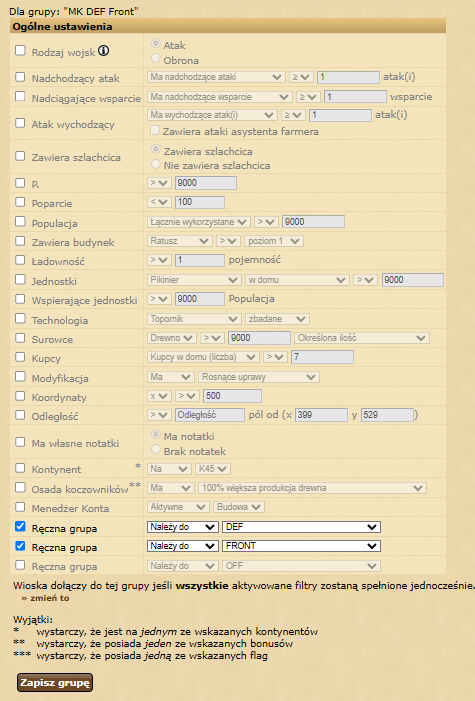Image resolution: width=475 pixels, height=701 pixels.
Task: Expand the Drewno resource dropdown
Action: pyautogui.click(x=172, y=338)
